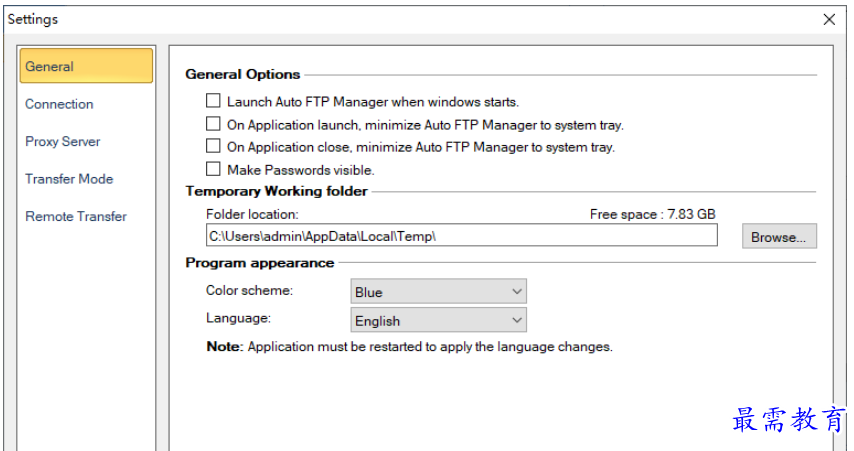Click the Color scheme: label
The image size is (854, 451).
tap(249, 290)
